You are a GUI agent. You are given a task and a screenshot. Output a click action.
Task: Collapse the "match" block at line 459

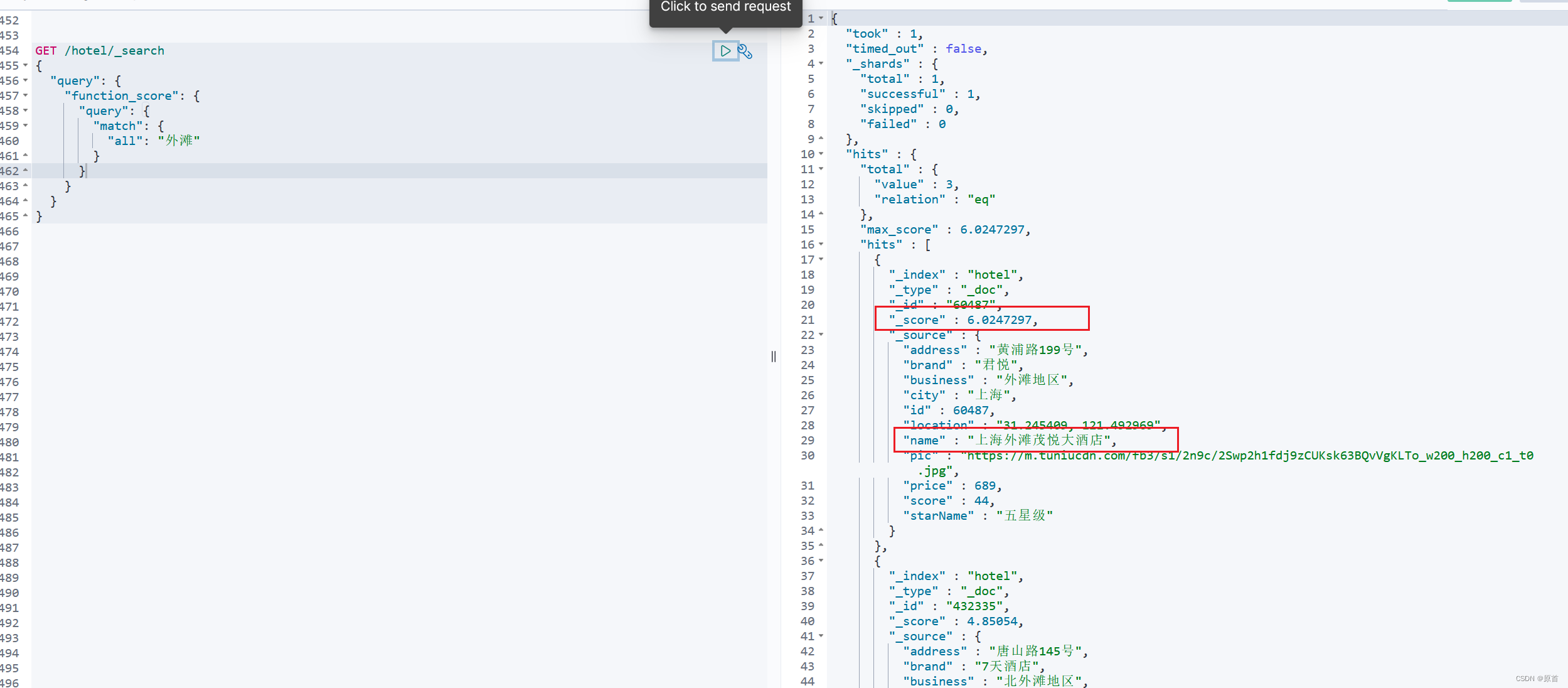pos(25,126)
